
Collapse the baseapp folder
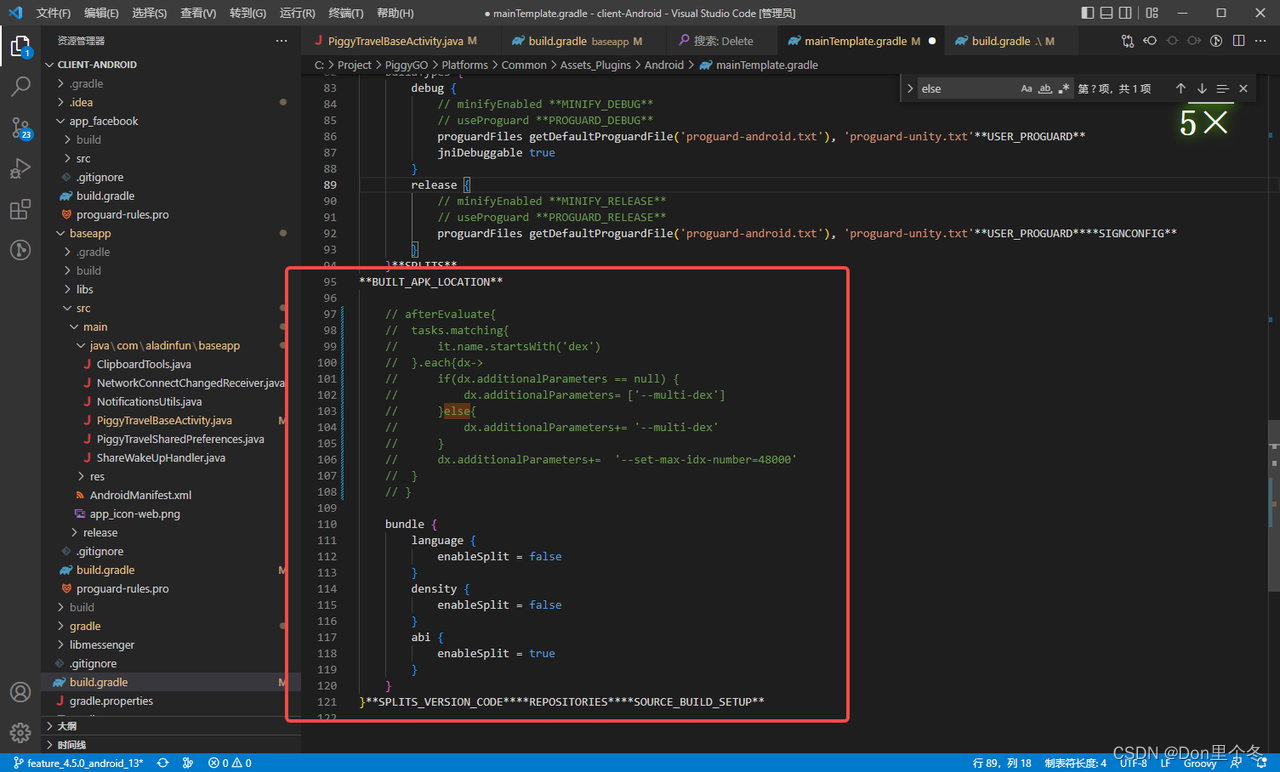pyautogui.click(x=90, y=233)
